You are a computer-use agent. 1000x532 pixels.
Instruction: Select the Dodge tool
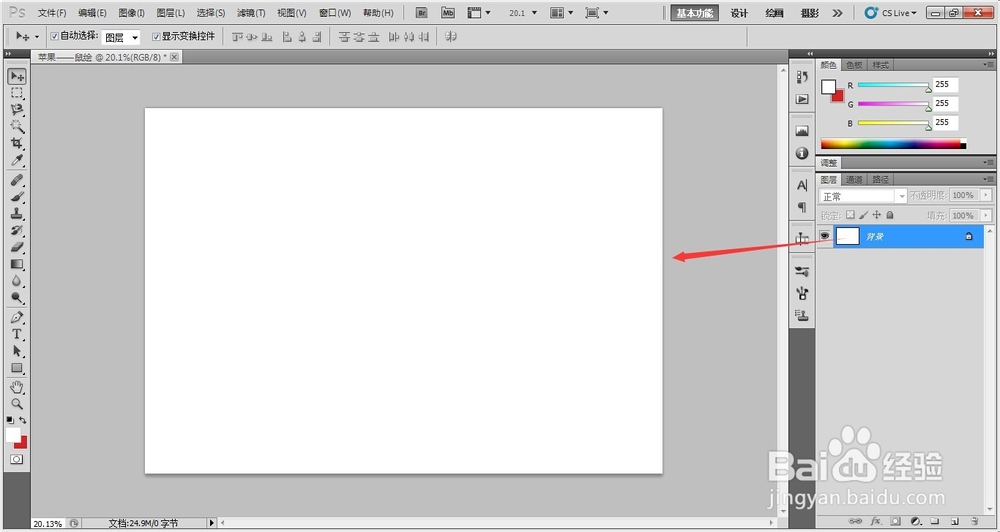(17, 297)
